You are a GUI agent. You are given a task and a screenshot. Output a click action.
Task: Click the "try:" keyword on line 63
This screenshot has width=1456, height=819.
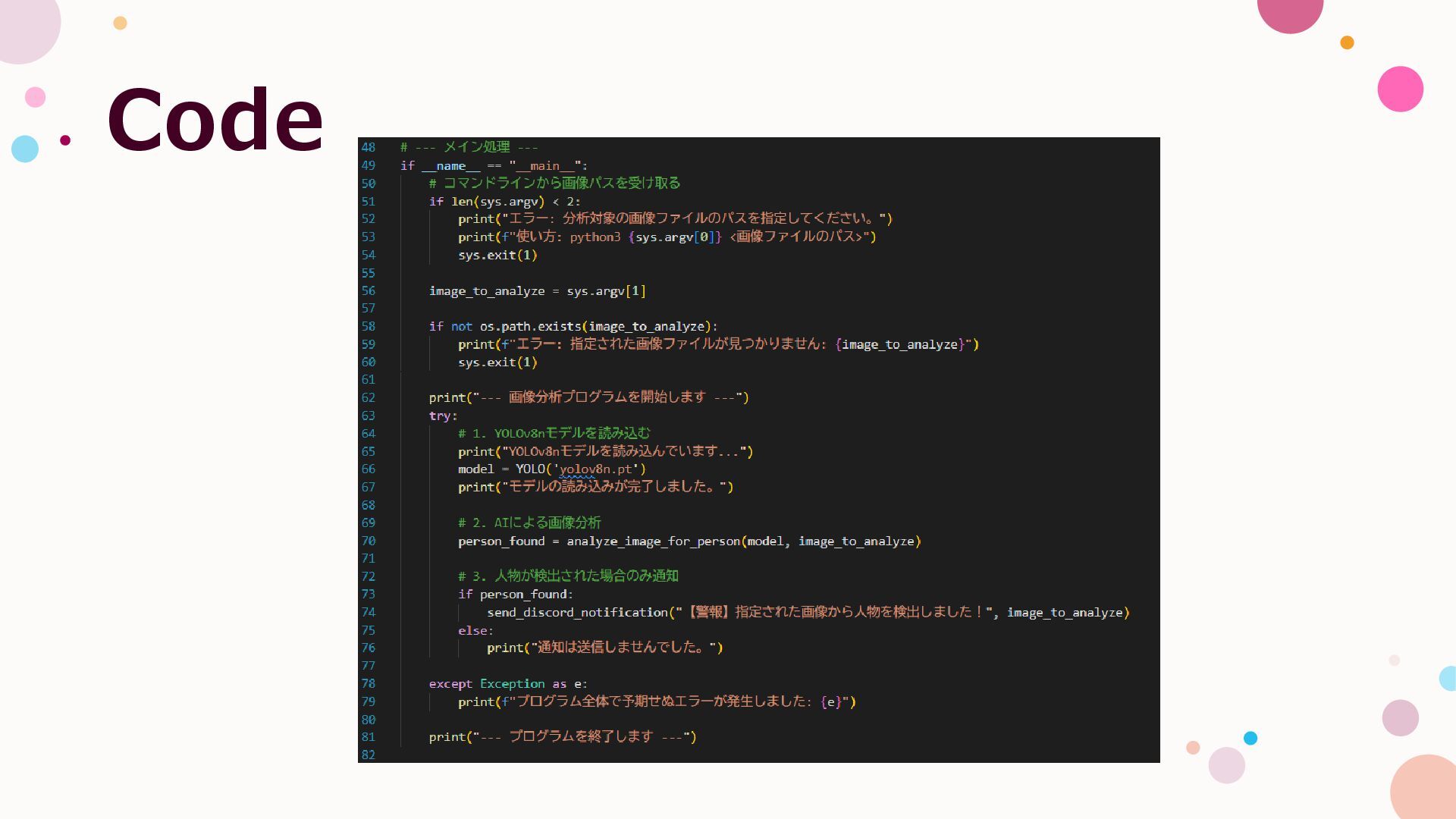pyautogui.click(x=443, y=416)
